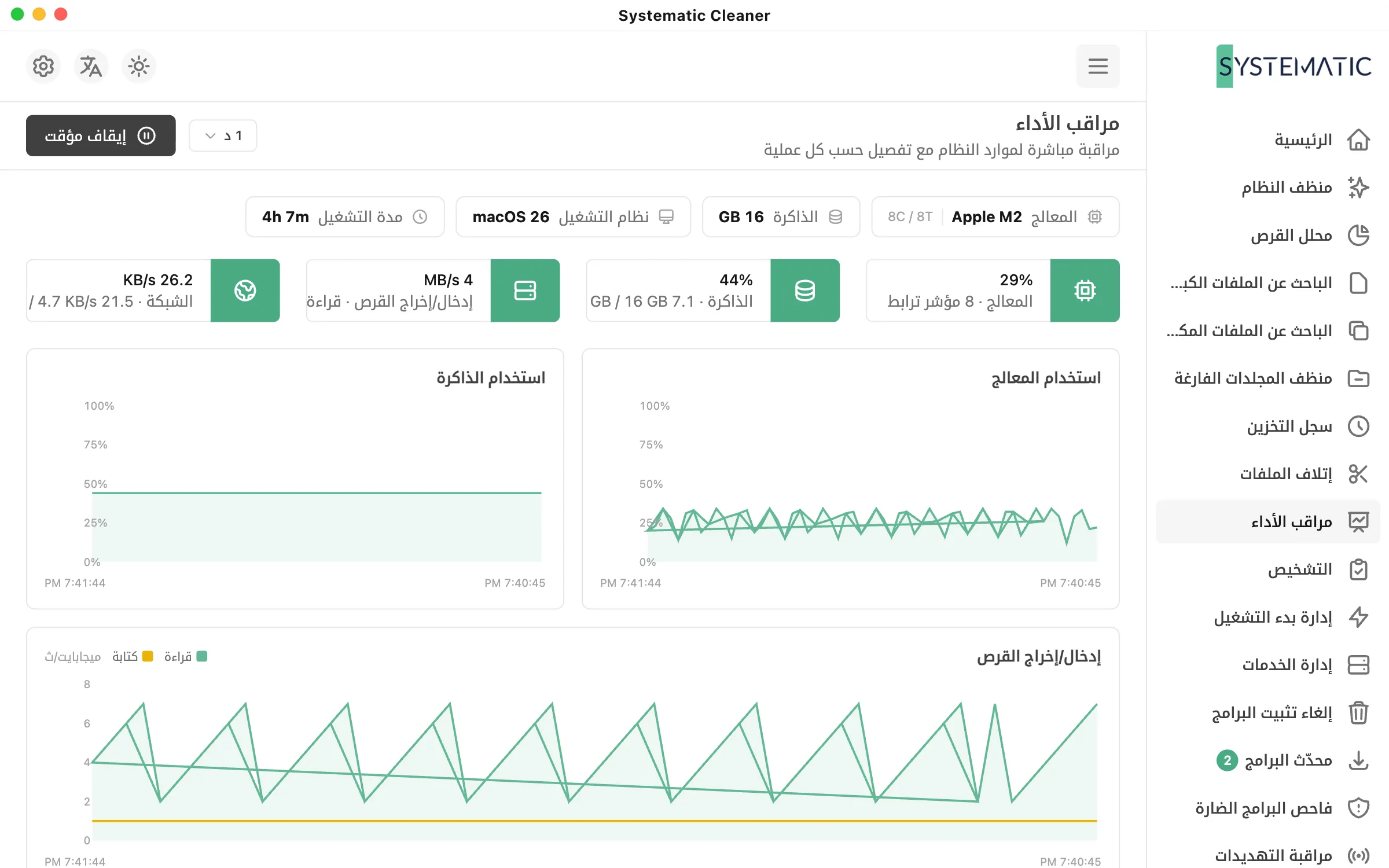Open مراقبة التهديدات threat monitor
Image resolution: width=1389 pixels, height=868 pixels.
(x=1273, y=856)
